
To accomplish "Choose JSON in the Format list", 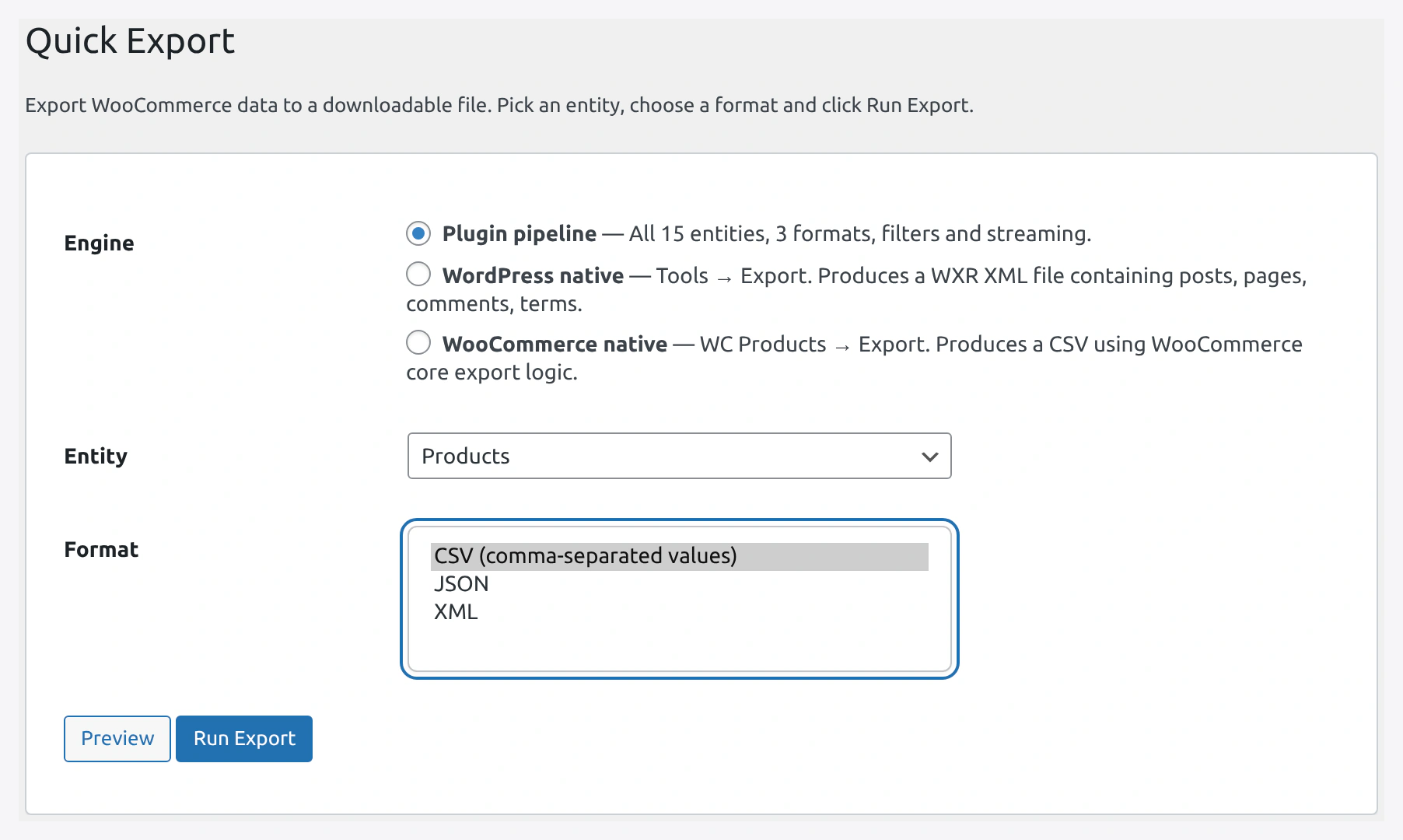I will coord(679,584).
